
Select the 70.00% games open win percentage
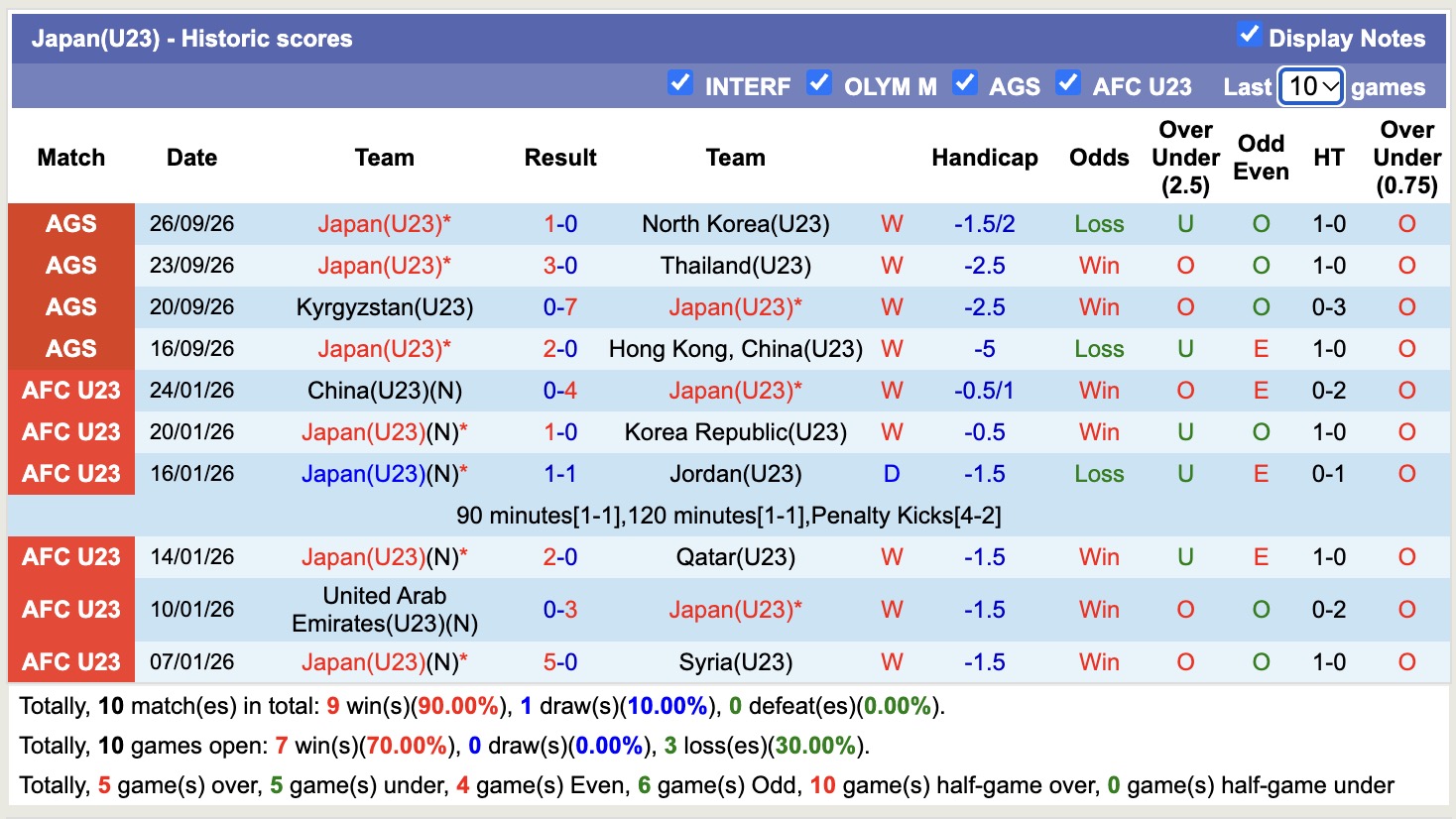(407, 746)
